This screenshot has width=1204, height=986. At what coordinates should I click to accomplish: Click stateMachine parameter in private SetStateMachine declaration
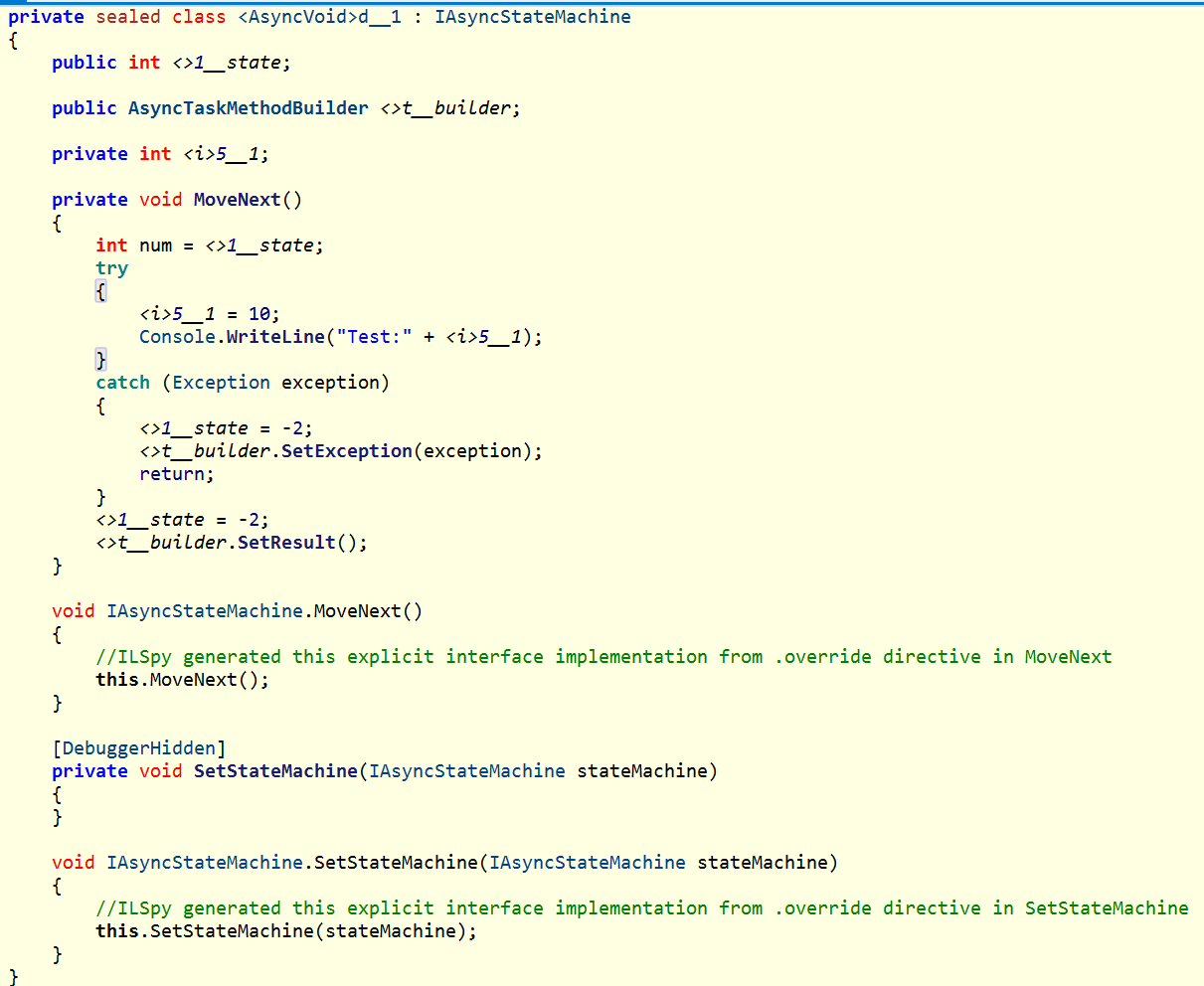(x=642, y=771)
